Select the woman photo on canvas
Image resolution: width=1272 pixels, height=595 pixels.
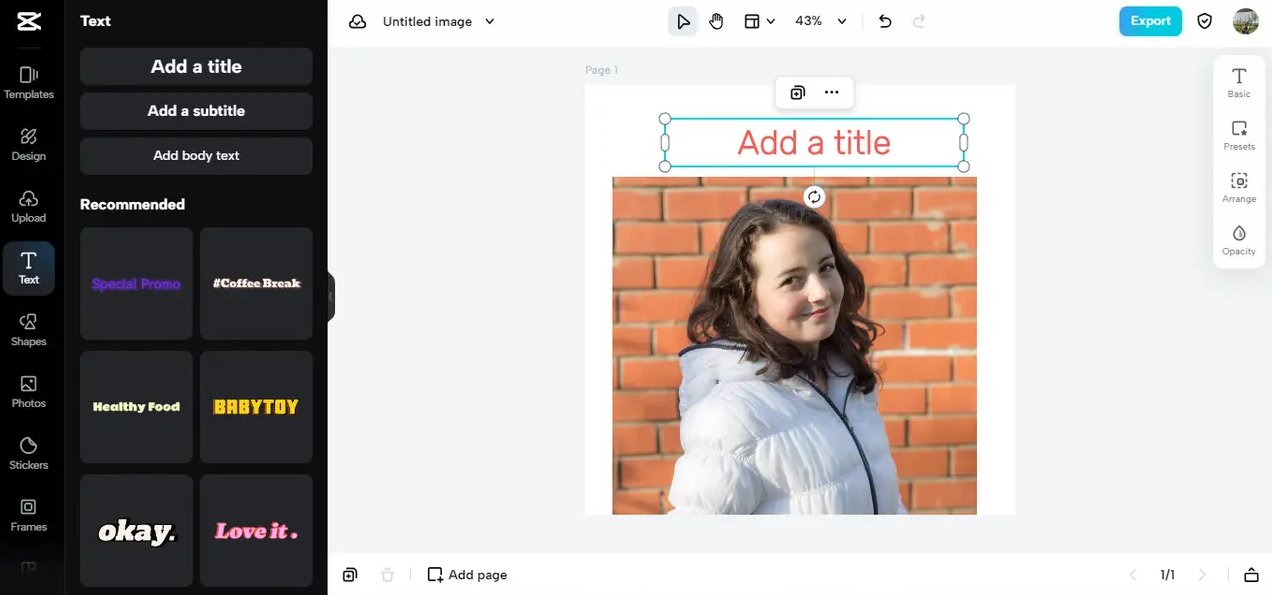tap(794, 346)
